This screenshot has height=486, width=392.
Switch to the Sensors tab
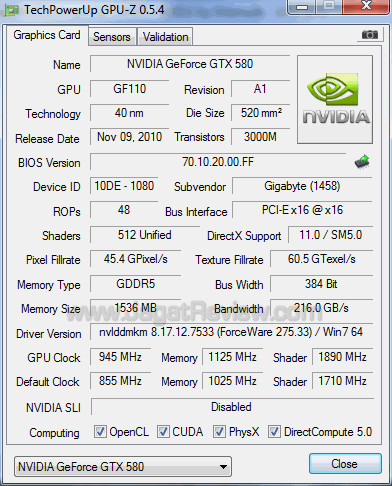click(112, 37)
